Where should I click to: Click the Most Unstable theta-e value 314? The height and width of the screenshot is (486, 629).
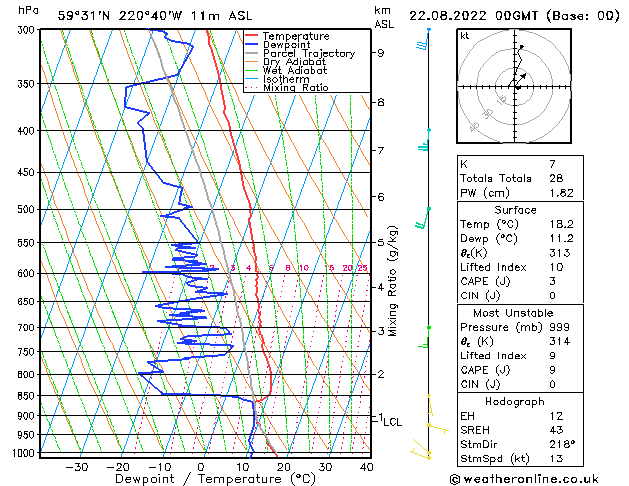[x=560, y=342]
